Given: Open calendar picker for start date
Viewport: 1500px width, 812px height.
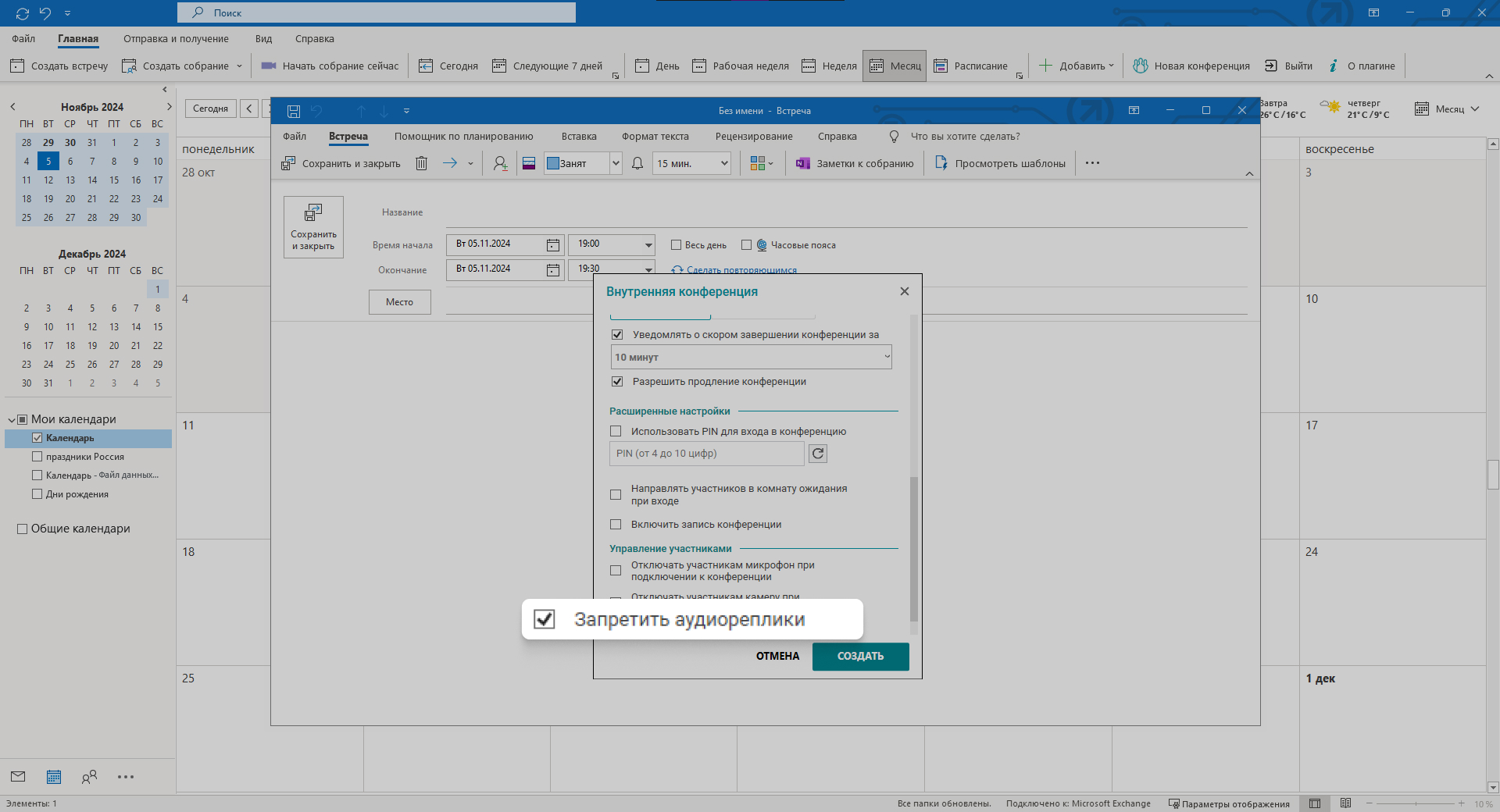Looking at the screenshot, I should pos(553,245).
